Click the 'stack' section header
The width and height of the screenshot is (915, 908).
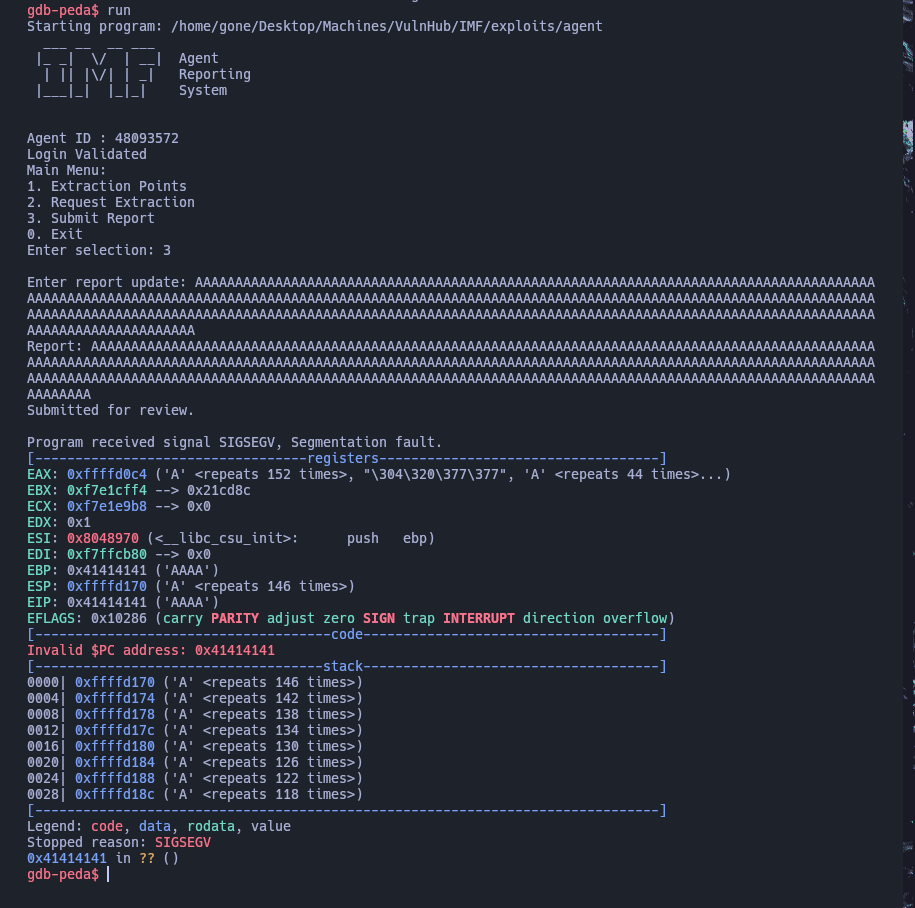[x=343, y=666]
